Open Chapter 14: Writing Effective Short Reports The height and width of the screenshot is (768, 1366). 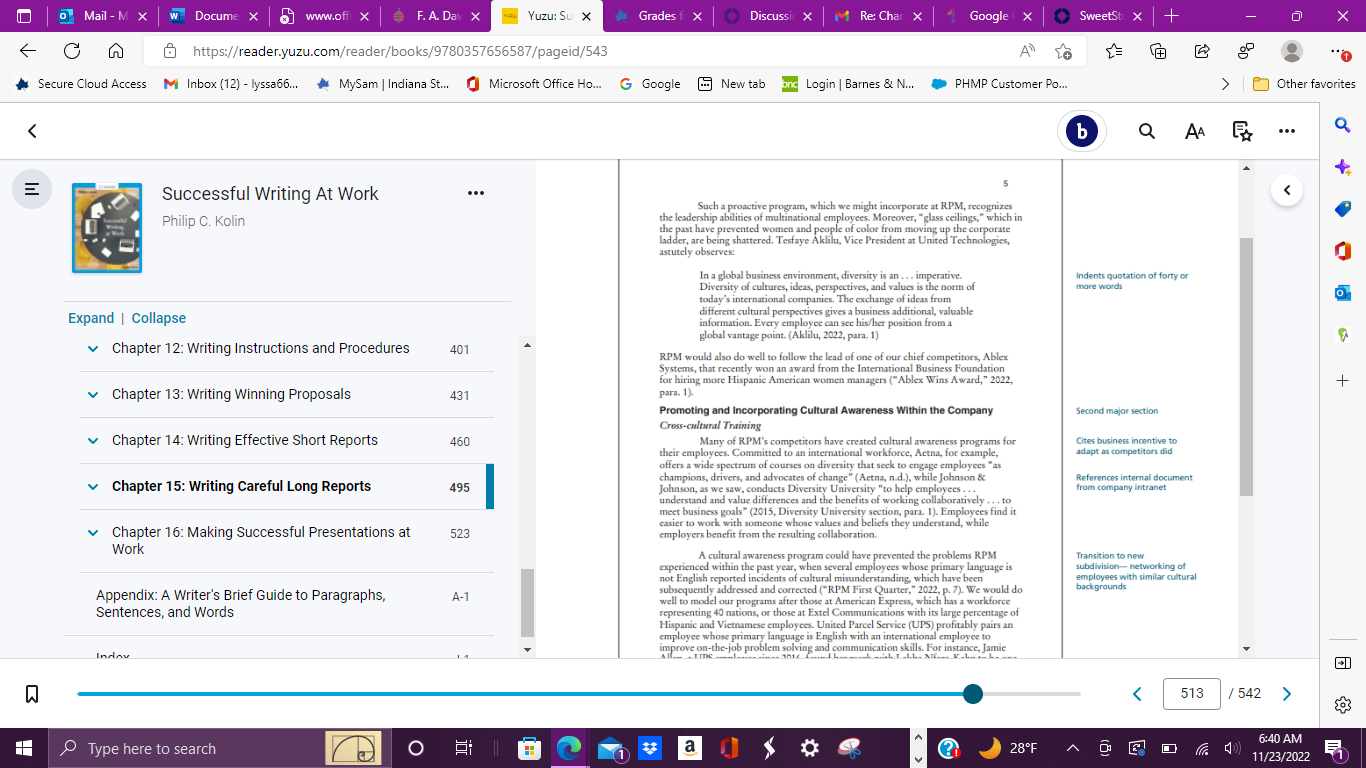[x=245, y=440]
